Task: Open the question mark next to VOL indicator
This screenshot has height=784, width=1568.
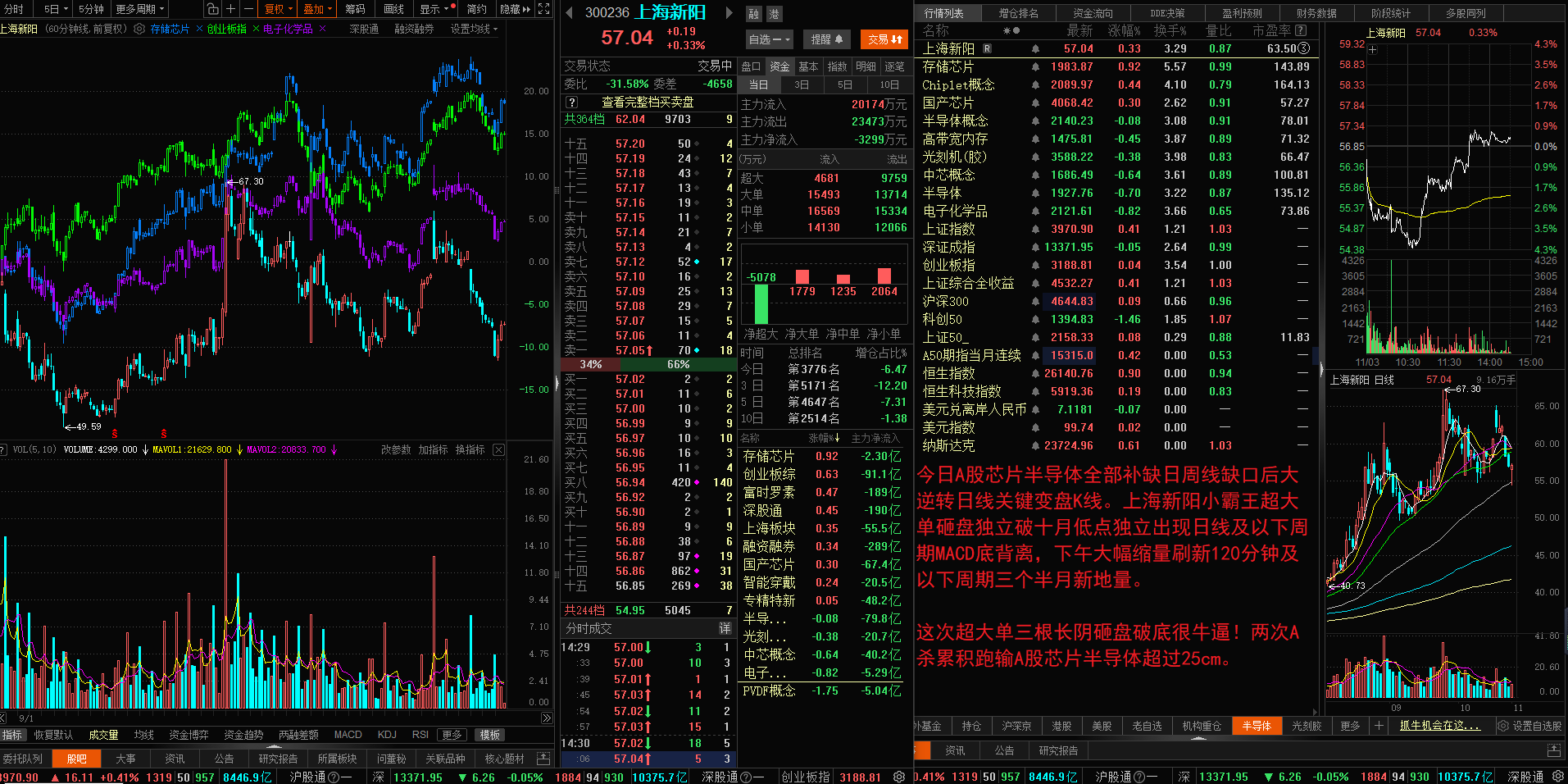Action: coord(3,449)
